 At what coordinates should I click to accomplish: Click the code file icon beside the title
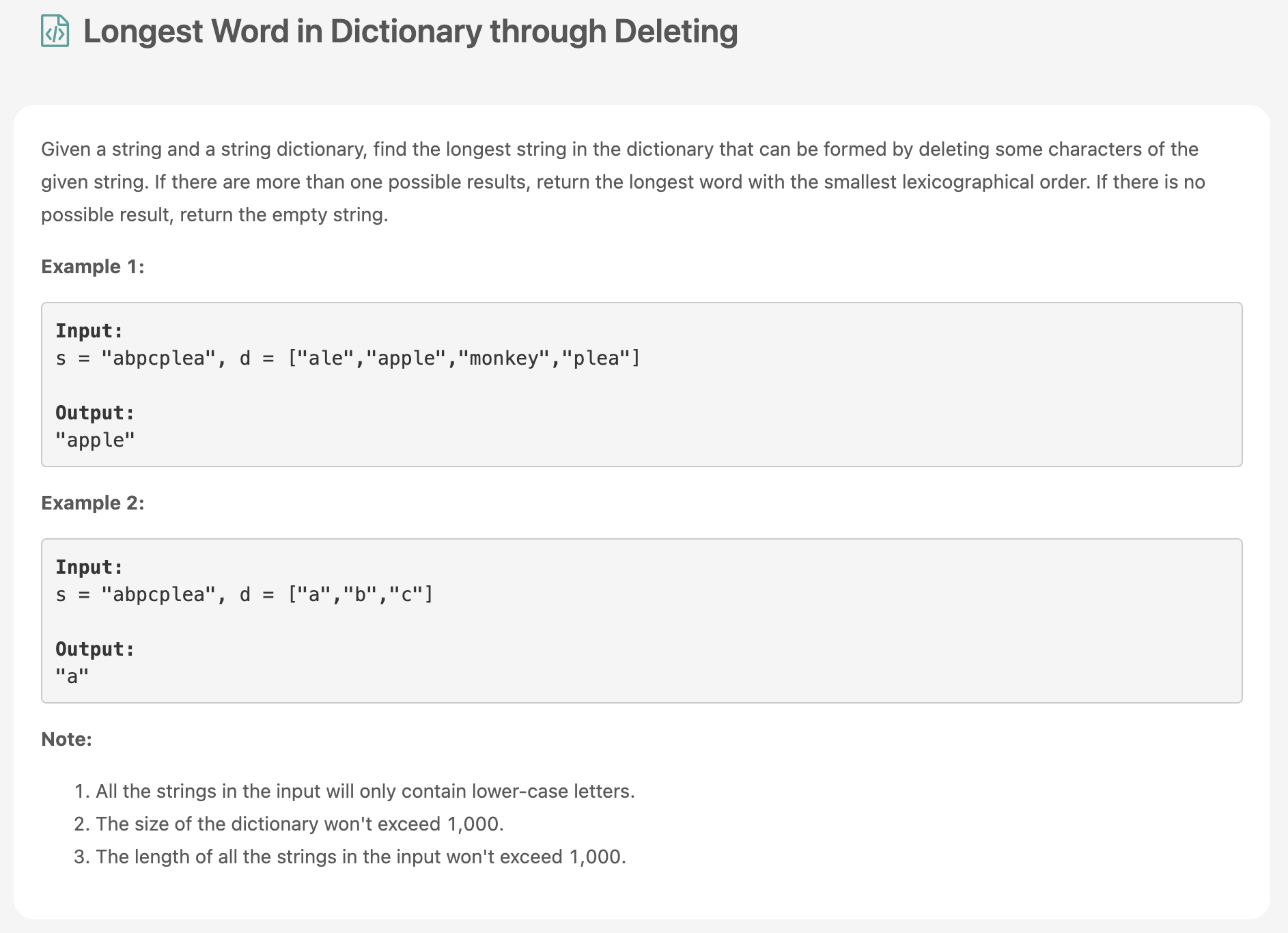click(x=55, y=31)
